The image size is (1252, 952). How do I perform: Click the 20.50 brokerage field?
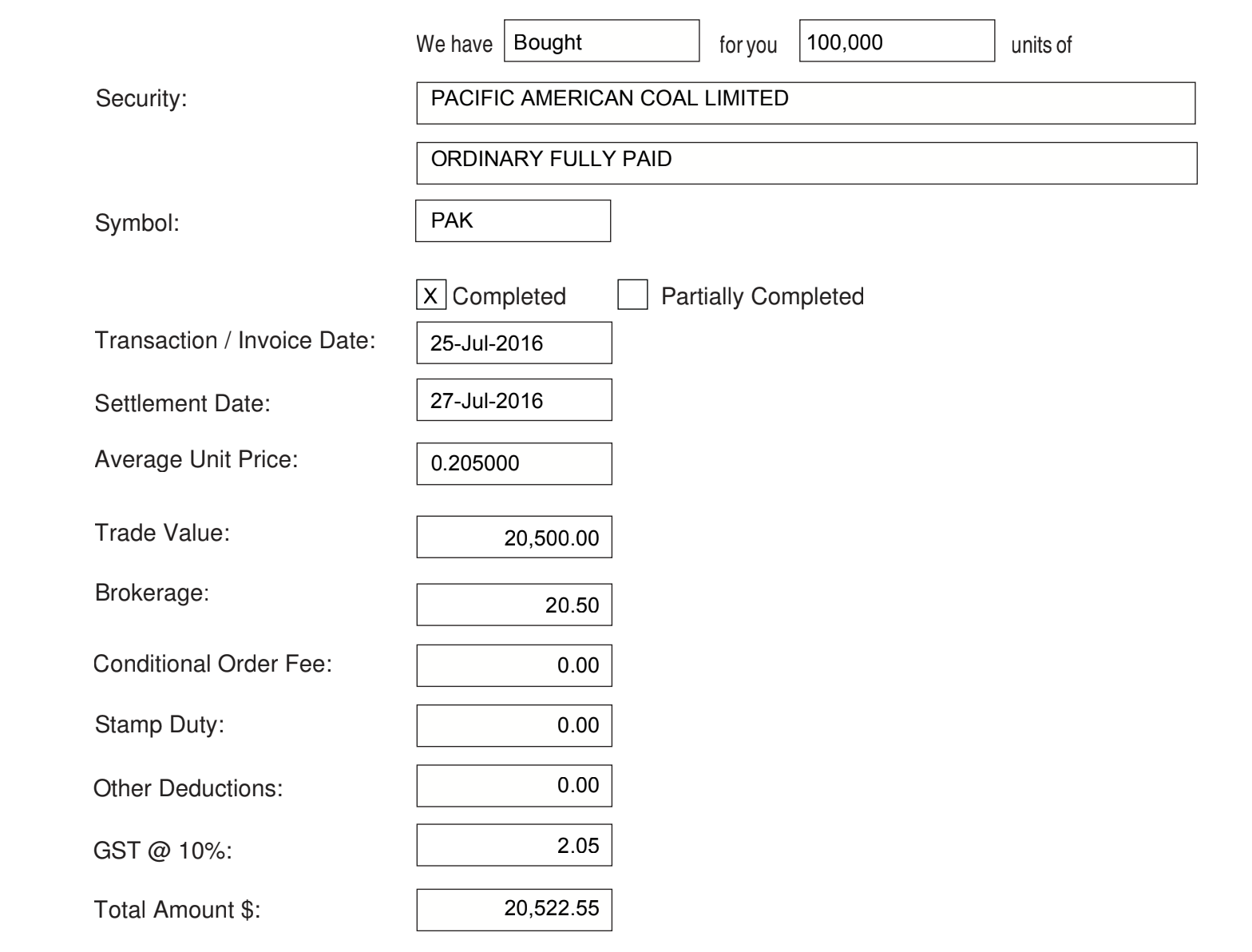pos(514,605)
